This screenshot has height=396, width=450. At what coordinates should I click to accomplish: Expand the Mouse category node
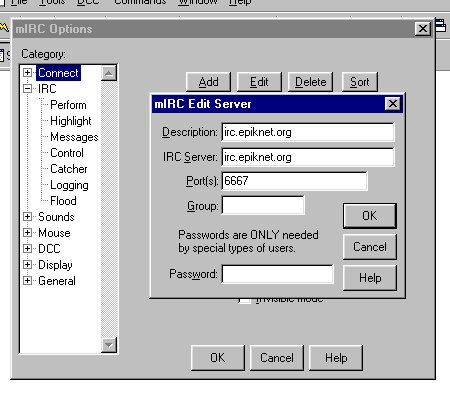point(27,233)
